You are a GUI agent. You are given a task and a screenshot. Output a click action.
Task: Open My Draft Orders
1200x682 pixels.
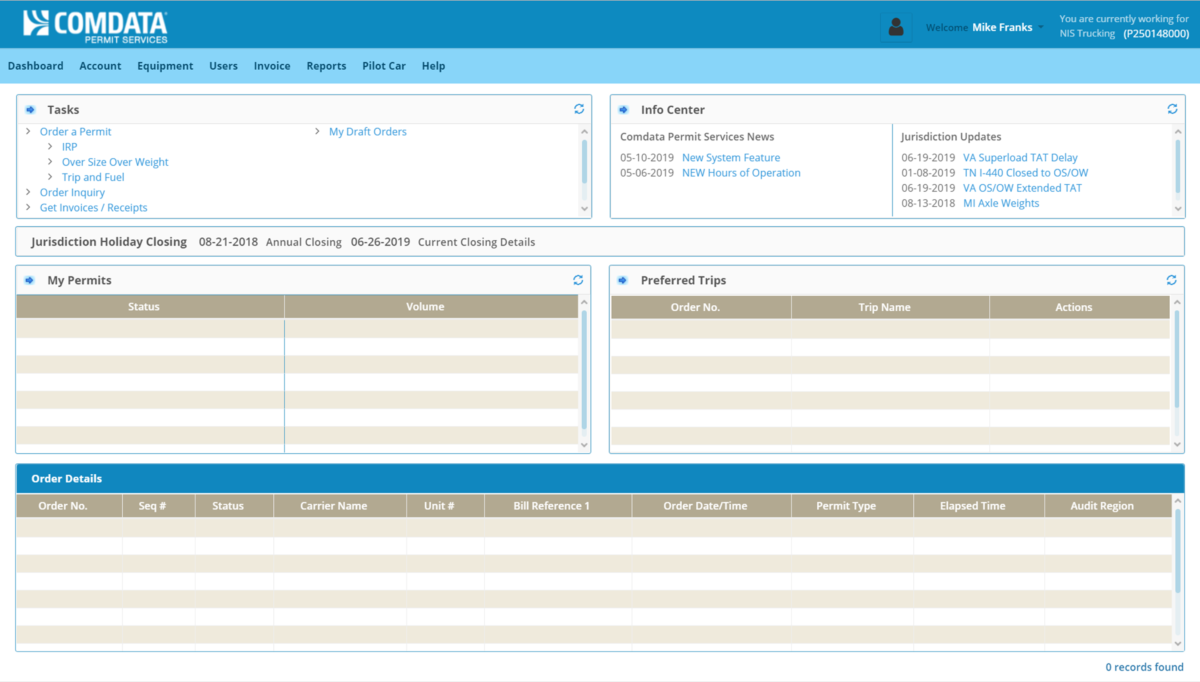tap(366, 131)
